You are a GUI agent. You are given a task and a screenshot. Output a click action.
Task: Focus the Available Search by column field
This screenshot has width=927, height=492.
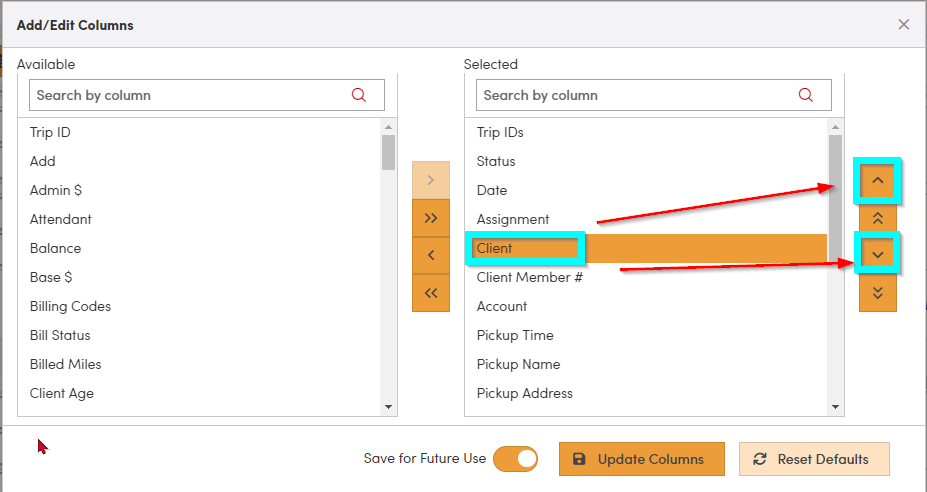click(x=190, y=96)
